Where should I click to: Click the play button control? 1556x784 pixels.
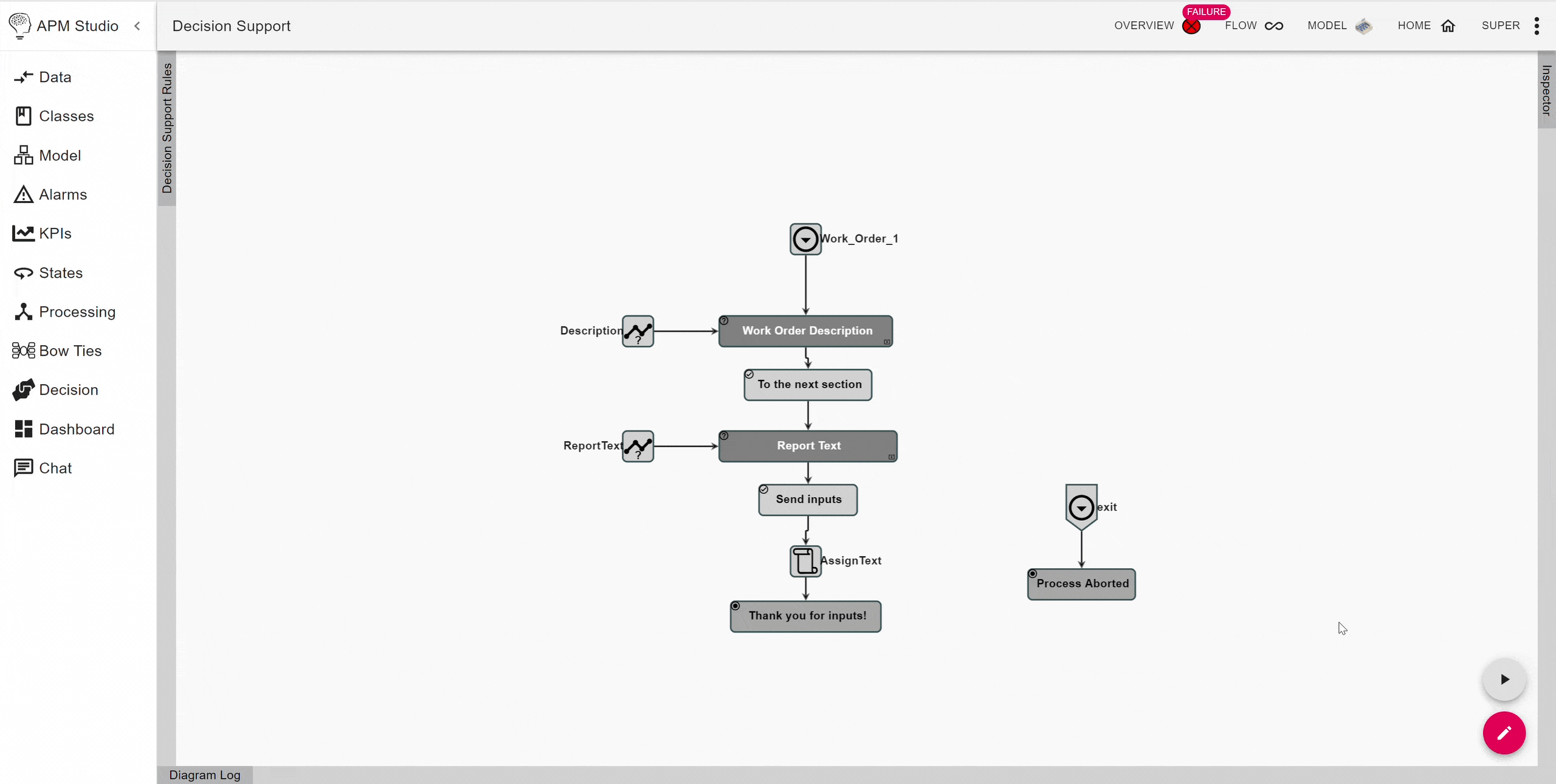coord(1504,680)
